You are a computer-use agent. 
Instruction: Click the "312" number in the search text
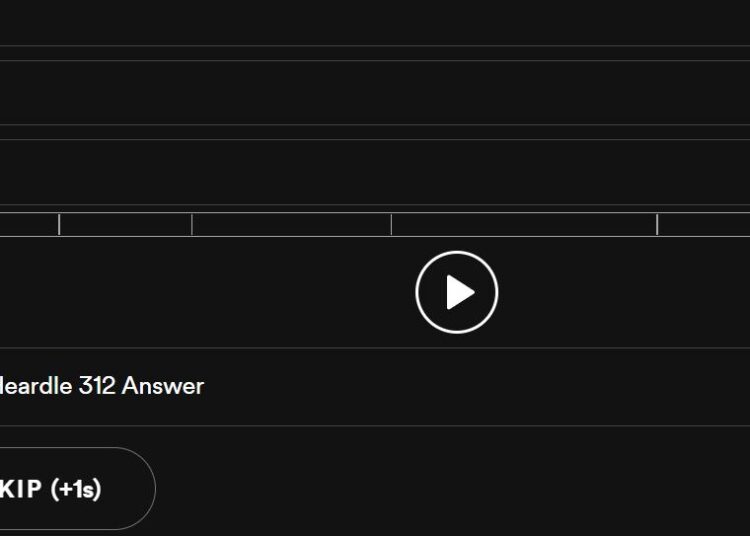pyautogui.click(x=97, y=386)
